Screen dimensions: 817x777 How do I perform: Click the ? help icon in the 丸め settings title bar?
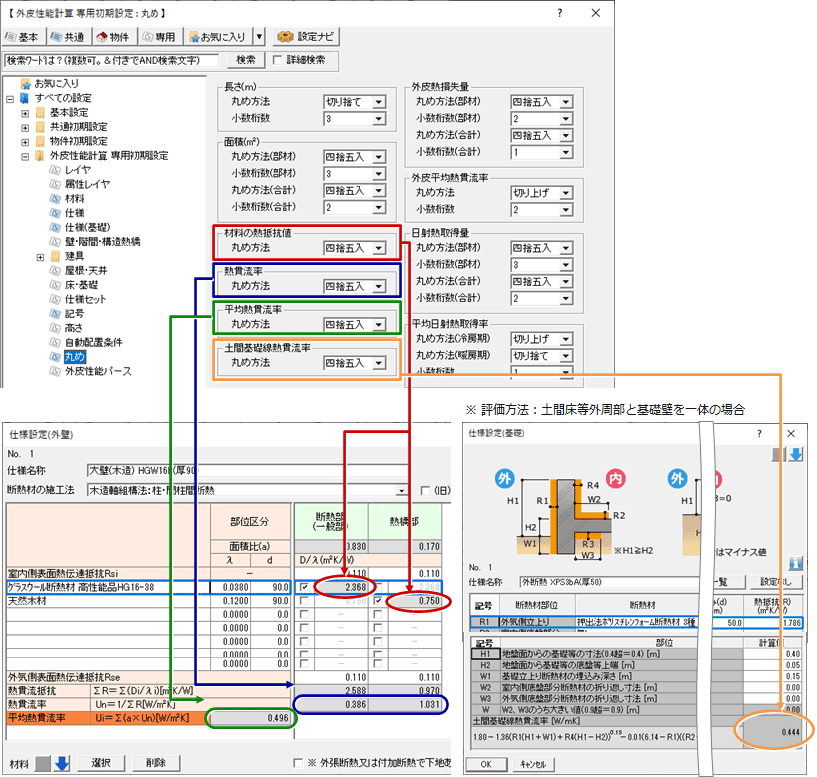(x=560, y=13)
